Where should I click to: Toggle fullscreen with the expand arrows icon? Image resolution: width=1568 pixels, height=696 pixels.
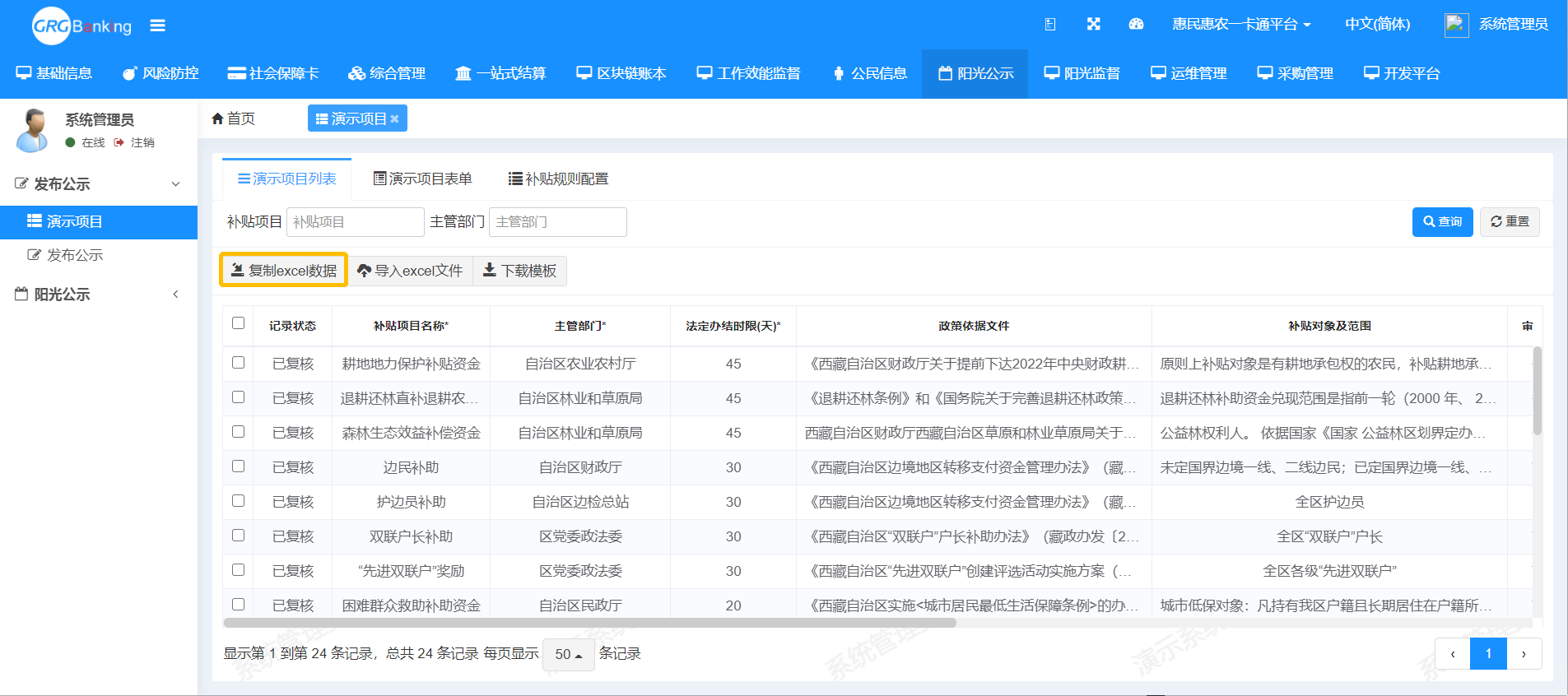coord(1093,24)
